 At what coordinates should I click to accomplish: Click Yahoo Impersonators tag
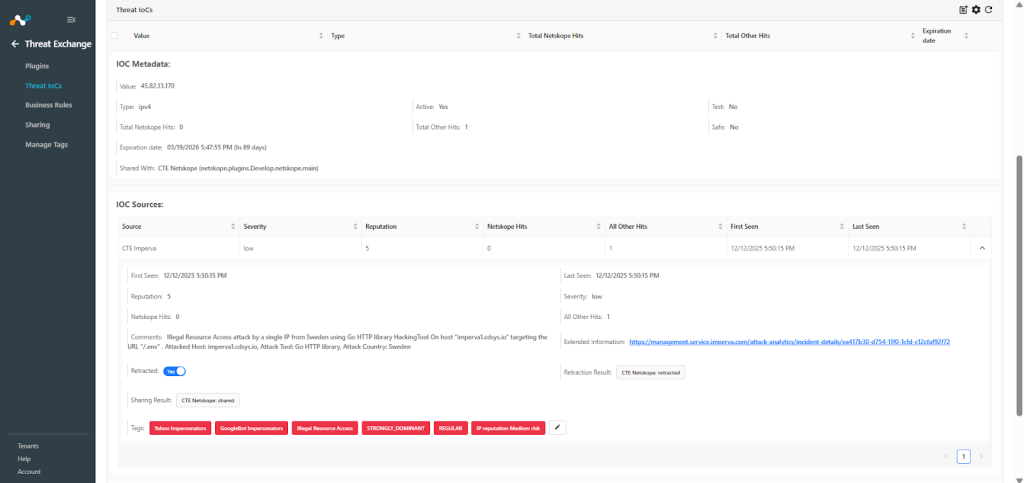pyautogui.click(x=180, y=428)
